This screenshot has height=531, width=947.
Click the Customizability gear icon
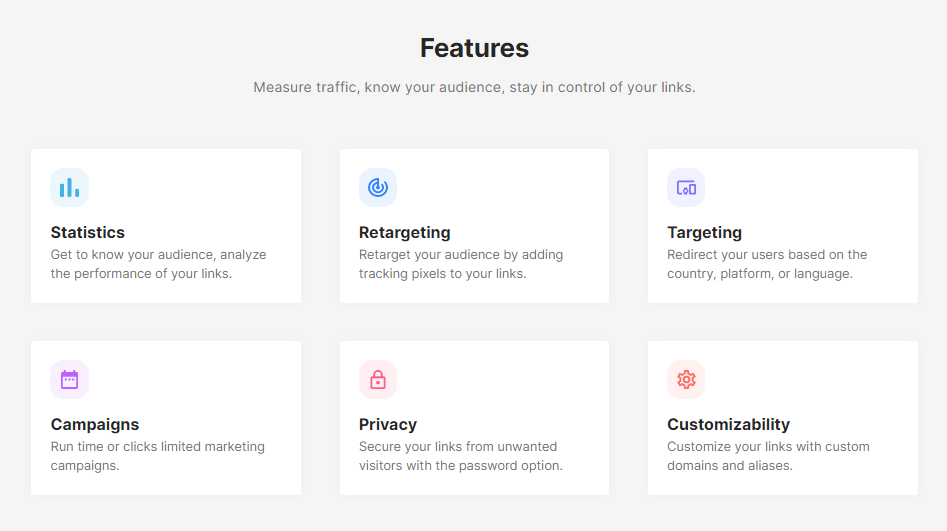[x=686, y=379]
